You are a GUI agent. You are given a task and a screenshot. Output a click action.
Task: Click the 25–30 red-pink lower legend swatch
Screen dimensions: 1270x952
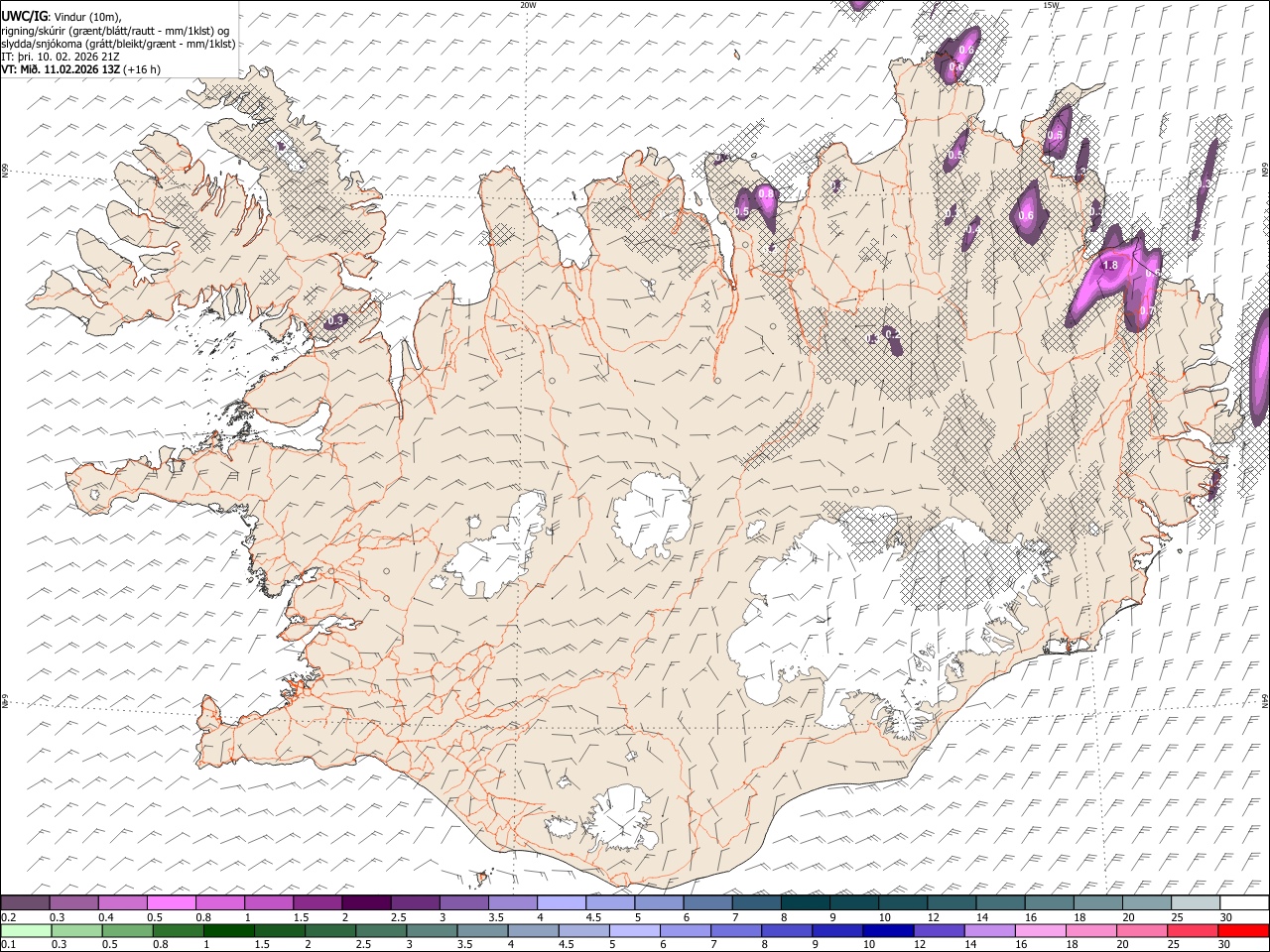1192,930
